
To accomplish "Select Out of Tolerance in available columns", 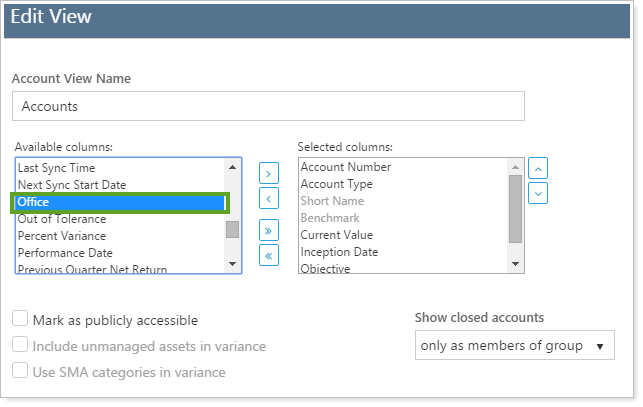I will [x=62, y=219].
